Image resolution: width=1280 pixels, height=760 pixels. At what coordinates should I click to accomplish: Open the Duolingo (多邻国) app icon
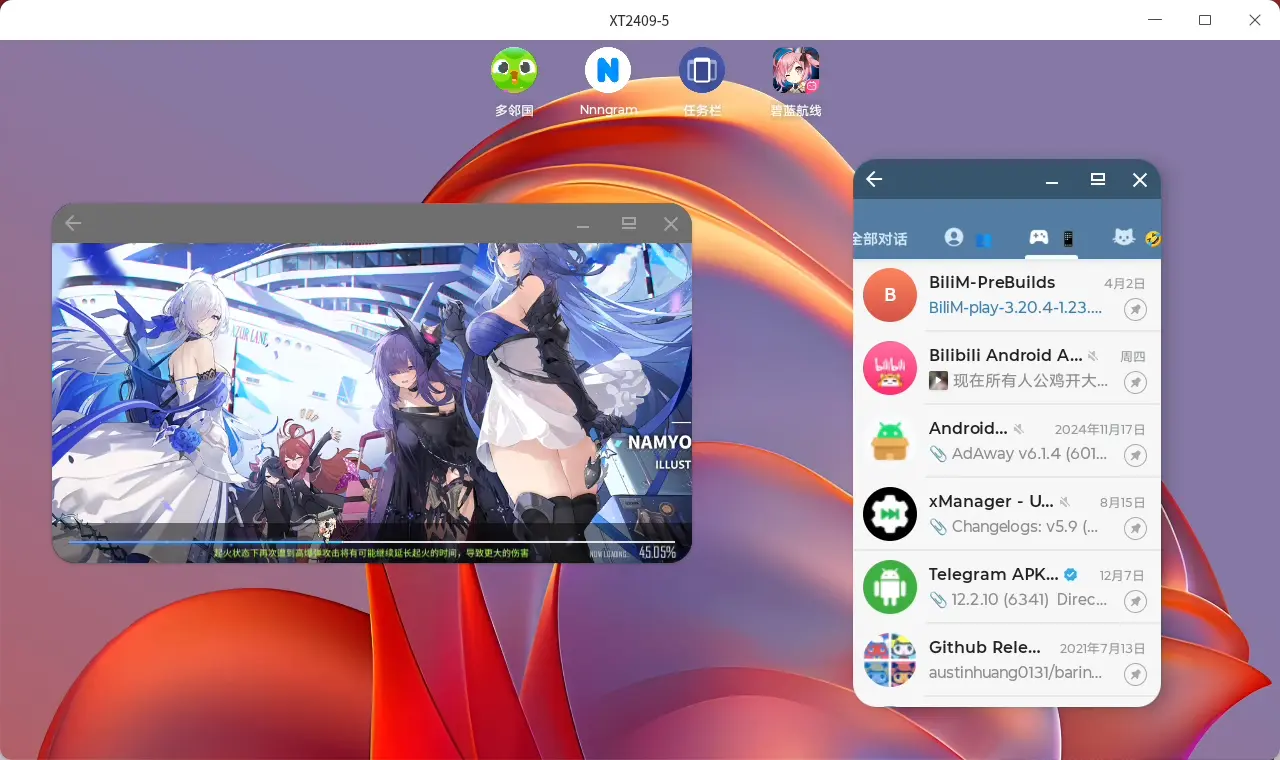514,71
